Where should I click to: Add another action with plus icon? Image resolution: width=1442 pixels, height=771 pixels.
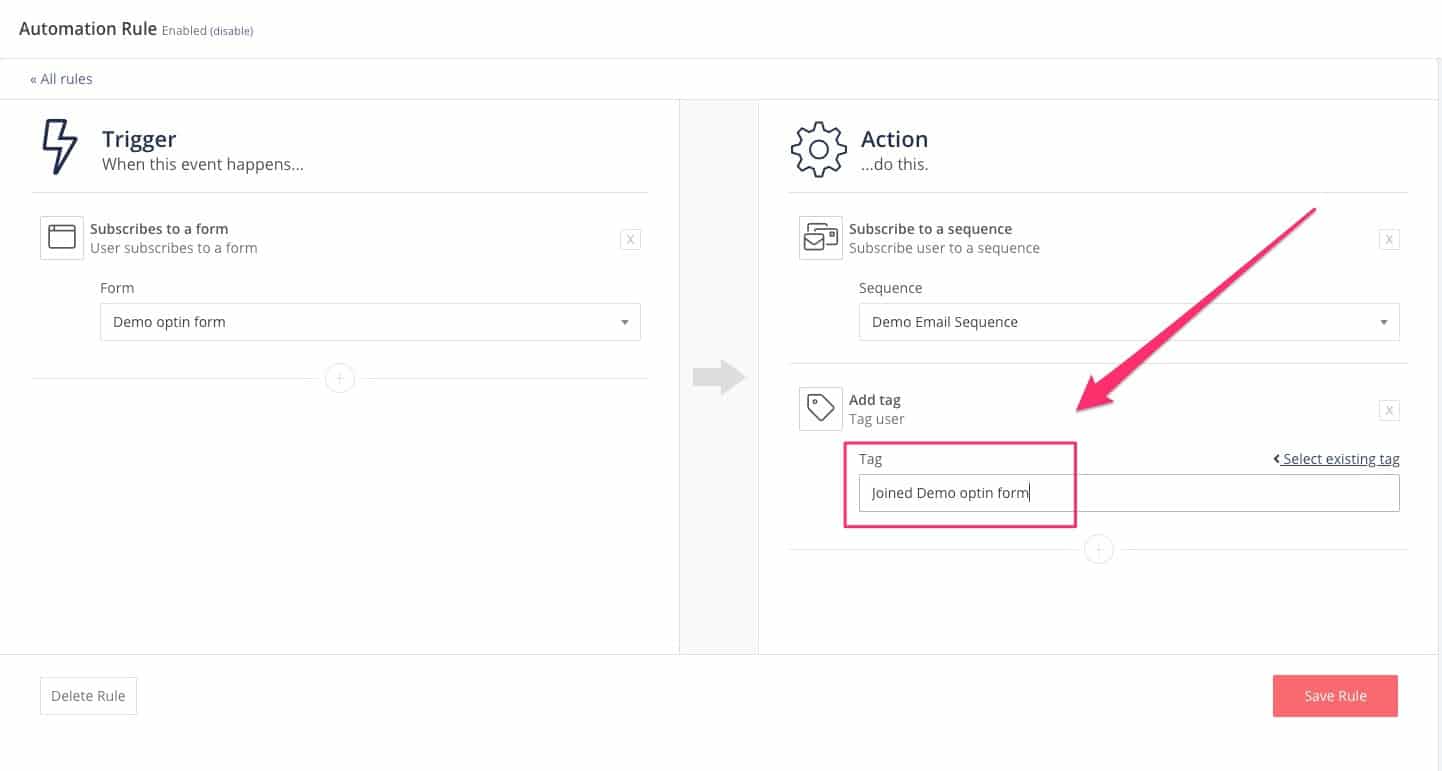pos(1098,549)
